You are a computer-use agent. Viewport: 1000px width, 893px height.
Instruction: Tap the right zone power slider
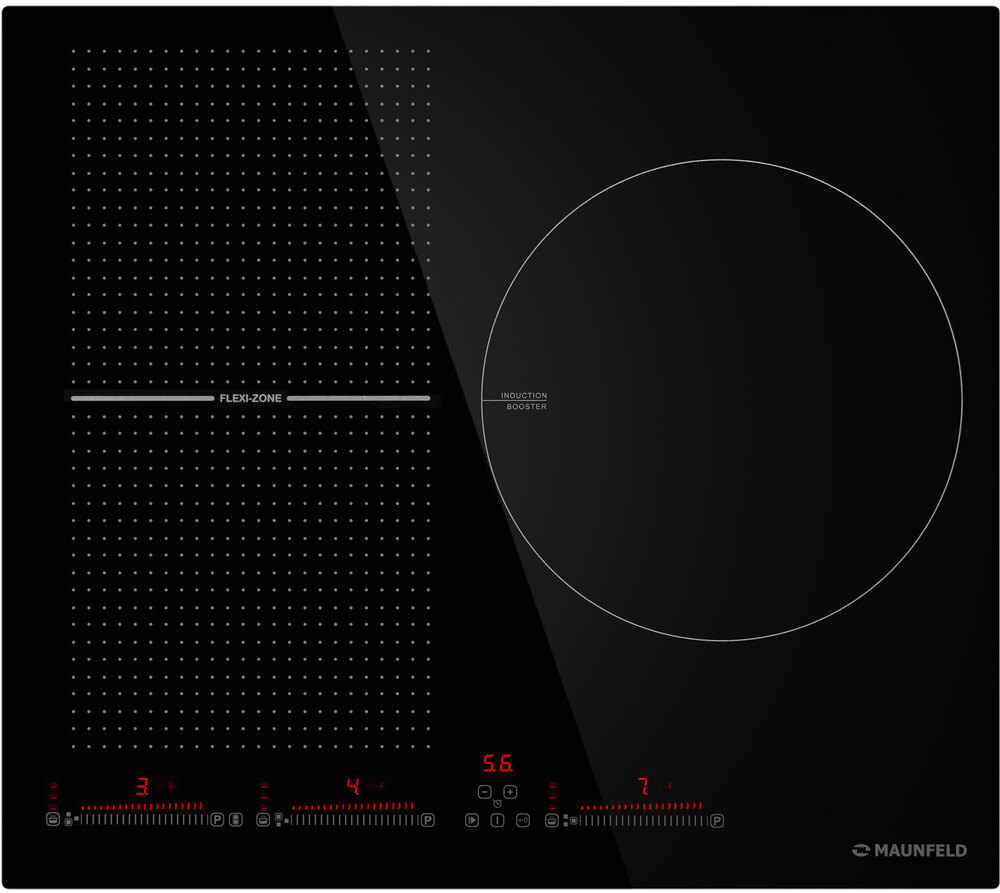click(643, 820)
